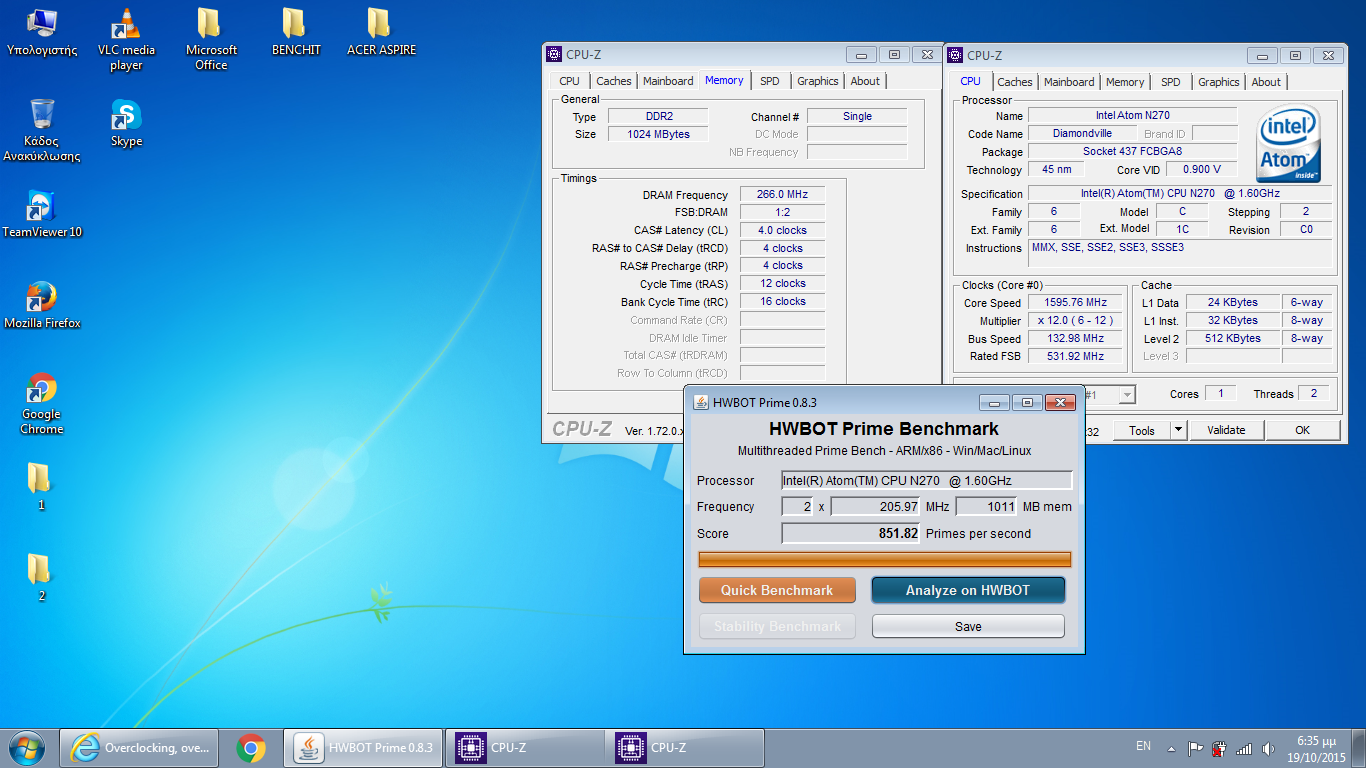The height and width of the screenshot is (768, 1366).
Task: Open the folder named 2
Action: coord(41,577)
